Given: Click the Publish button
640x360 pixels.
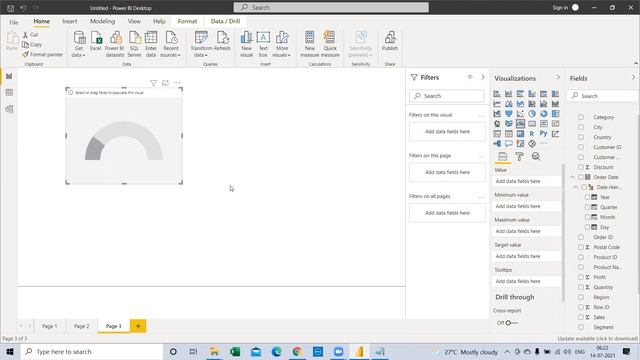Looking at the screenshot, I should click(x=390, y=41).
